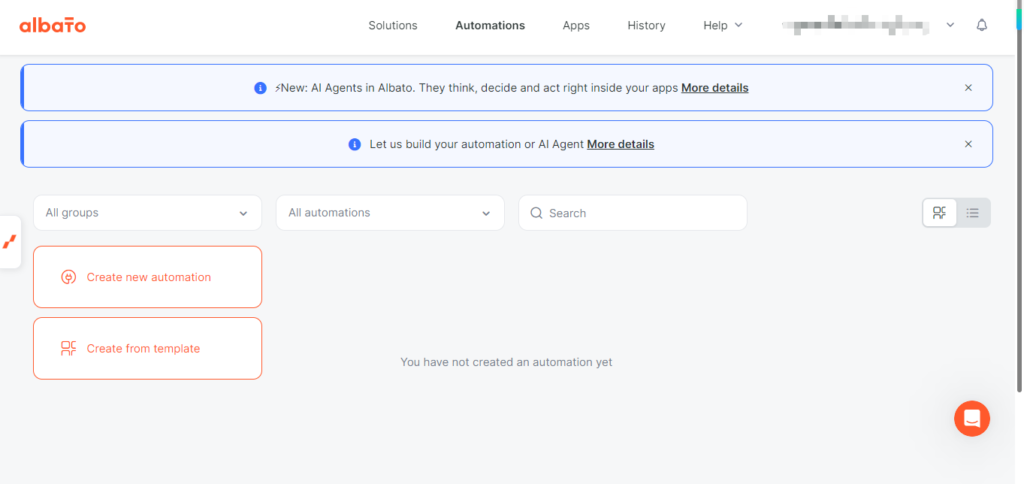The height and width of the screenshot is (484, 1024).
Task: Switch to list view layout
Action: point(973,213)
